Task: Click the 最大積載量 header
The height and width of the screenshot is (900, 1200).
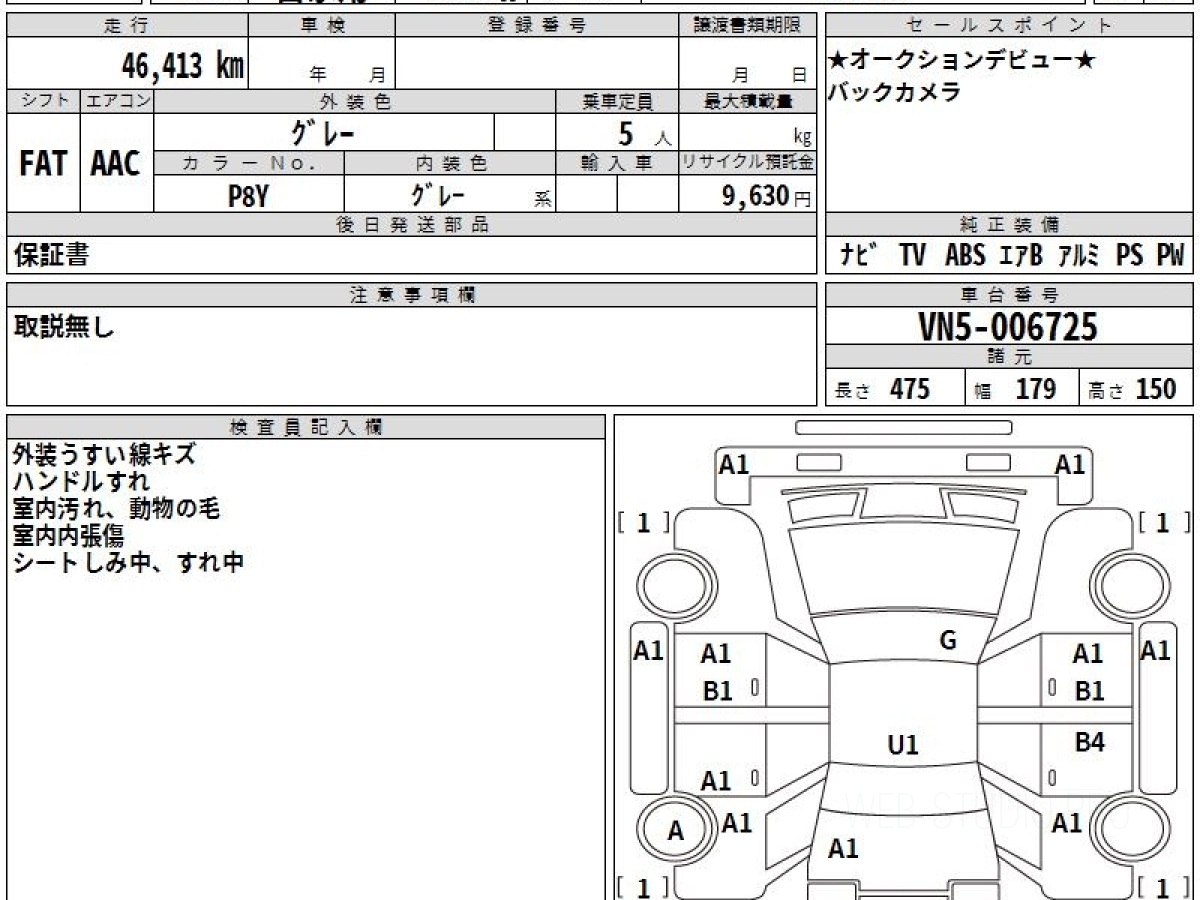Action: click(748, 101)
